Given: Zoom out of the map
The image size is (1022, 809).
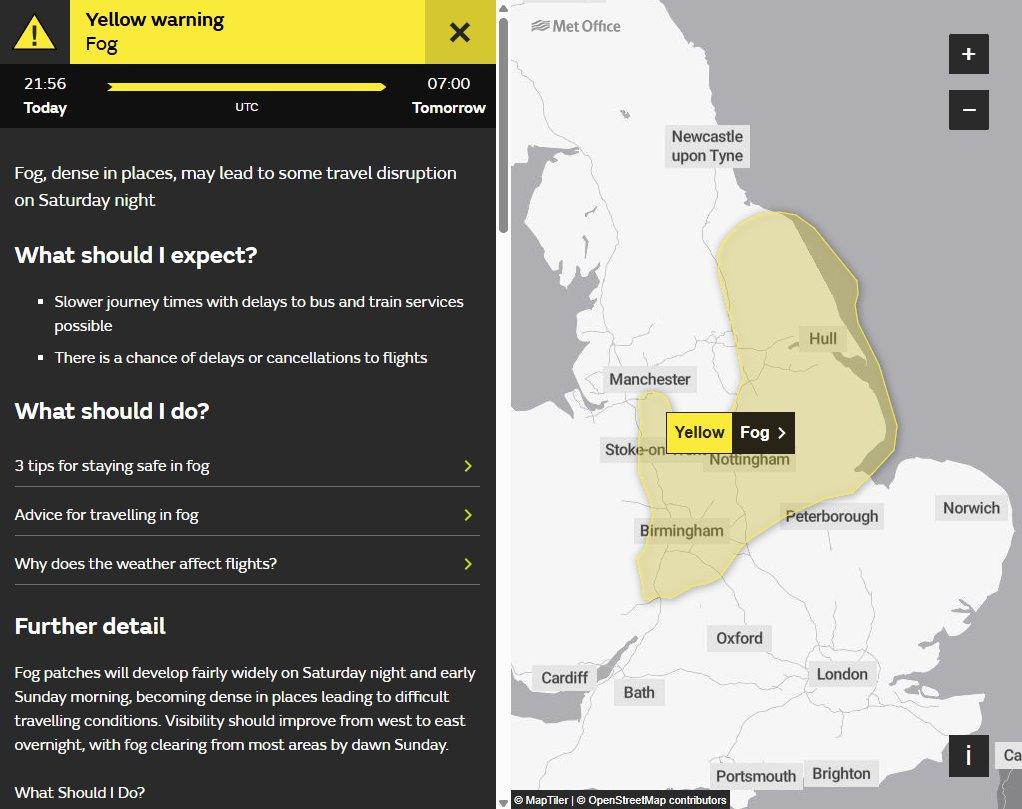Looking at the screenshot, I should click(x=968, y=109).
